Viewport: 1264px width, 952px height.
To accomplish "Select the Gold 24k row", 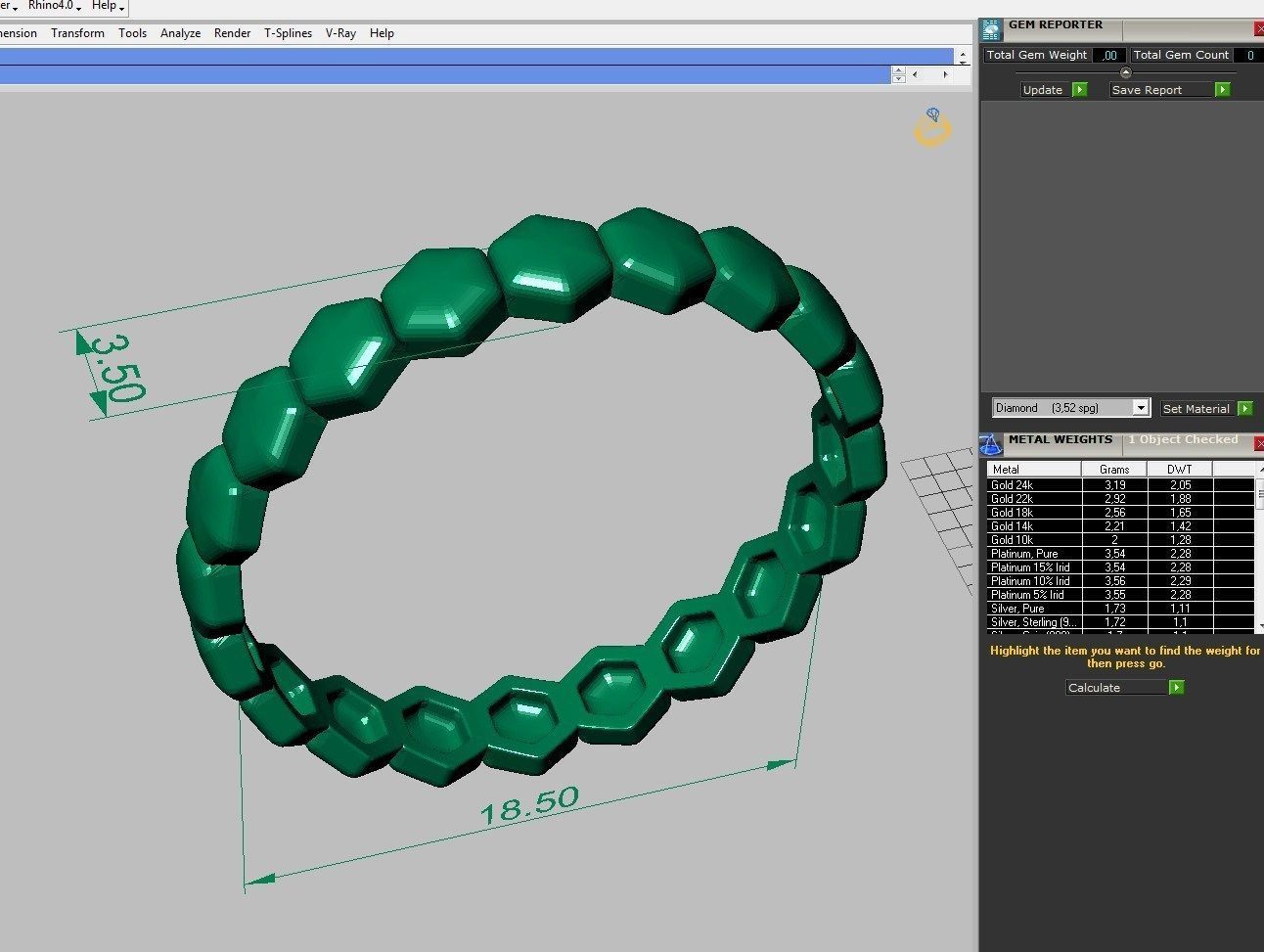I will tap(1121, 485).
